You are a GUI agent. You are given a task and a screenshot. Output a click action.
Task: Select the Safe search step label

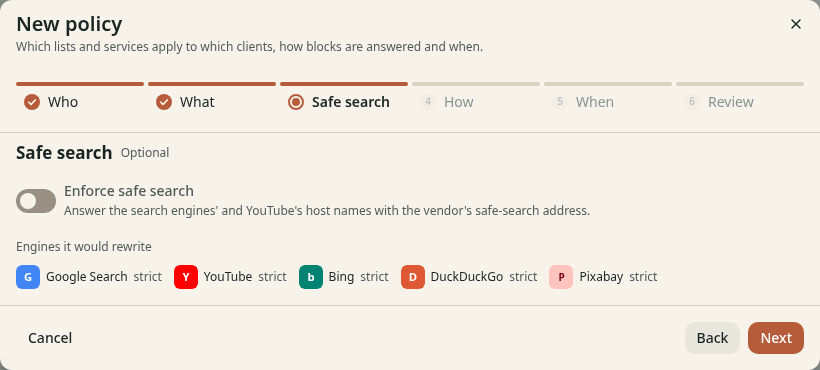350,102
